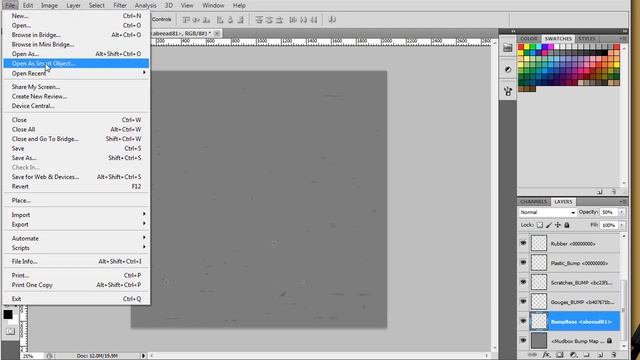The width and height of the screenshot is (640, 360).
Task: Distribute right edges in options bar
Action: 313,20
